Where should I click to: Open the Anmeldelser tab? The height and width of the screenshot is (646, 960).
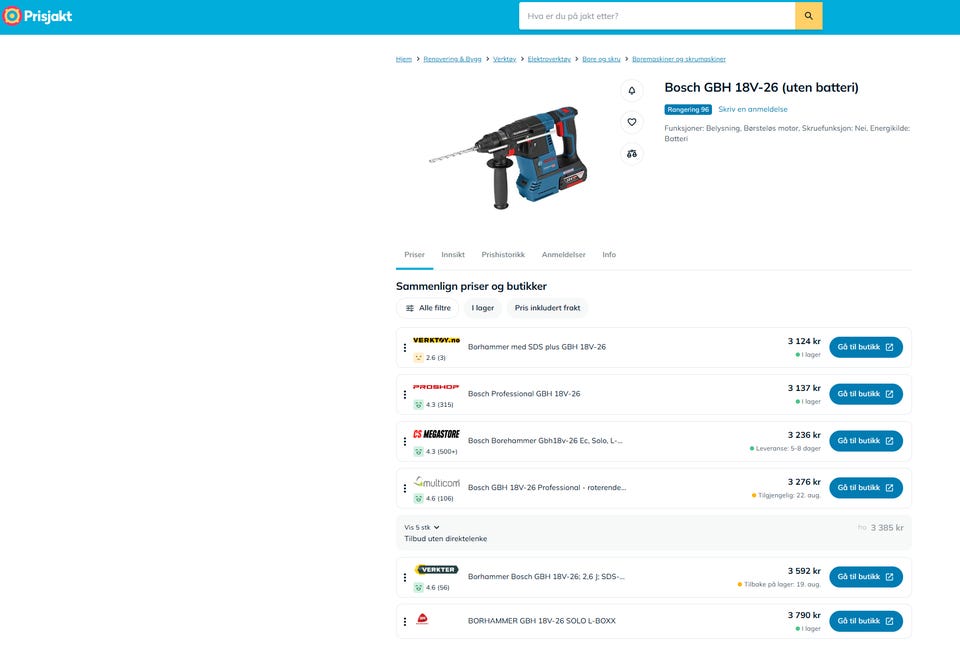point(564,255)
